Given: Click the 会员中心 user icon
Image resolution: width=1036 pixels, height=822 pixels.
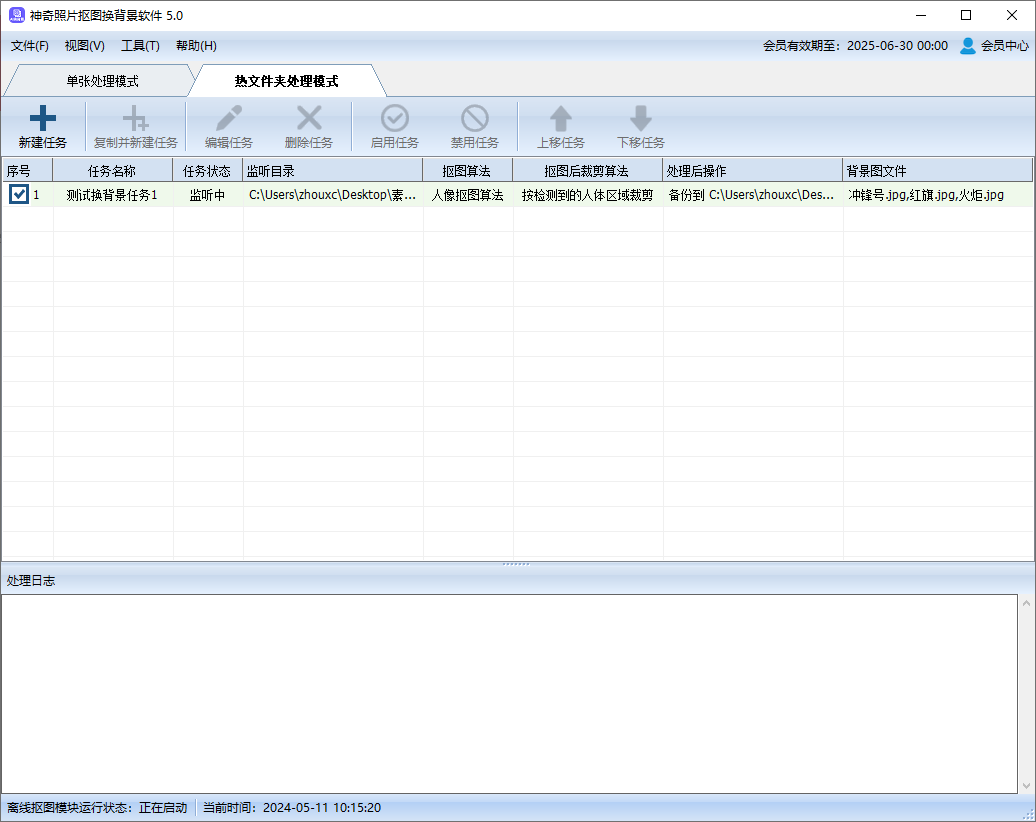Looking at the screenshot, I should pos(967,46).
